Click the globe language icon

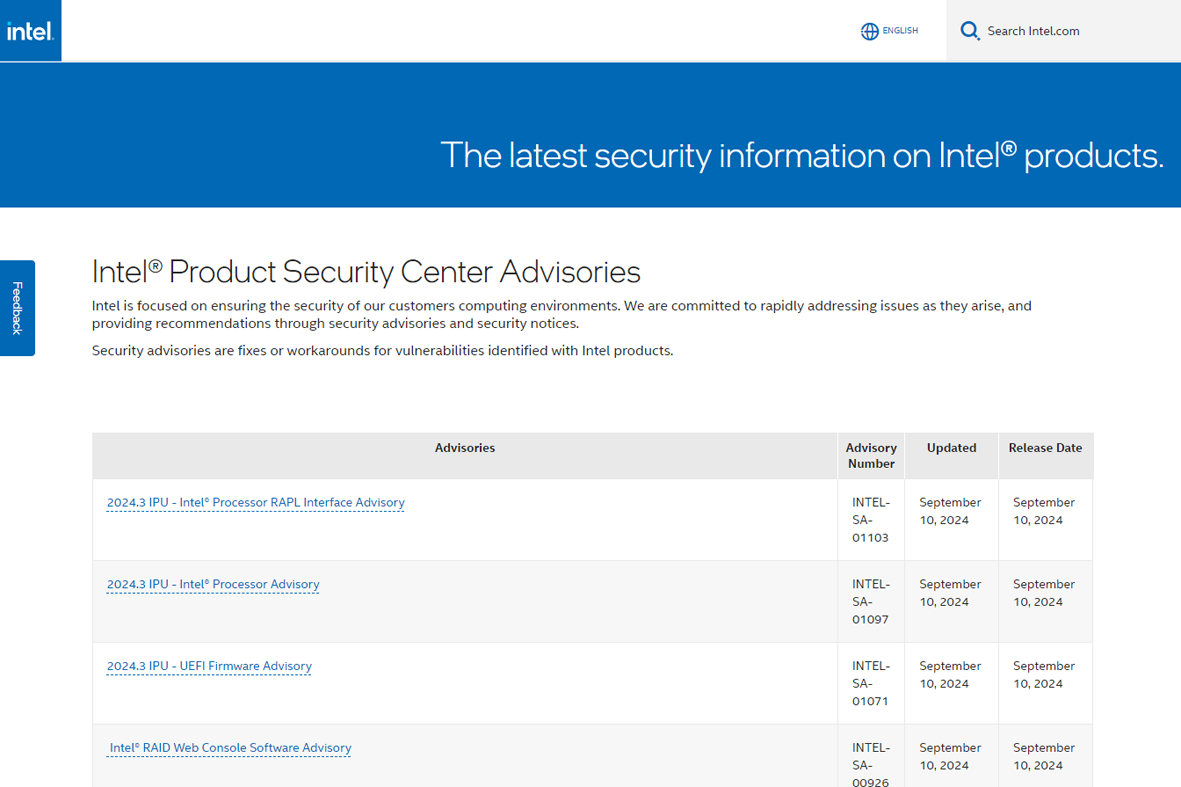tap(869, 31)
